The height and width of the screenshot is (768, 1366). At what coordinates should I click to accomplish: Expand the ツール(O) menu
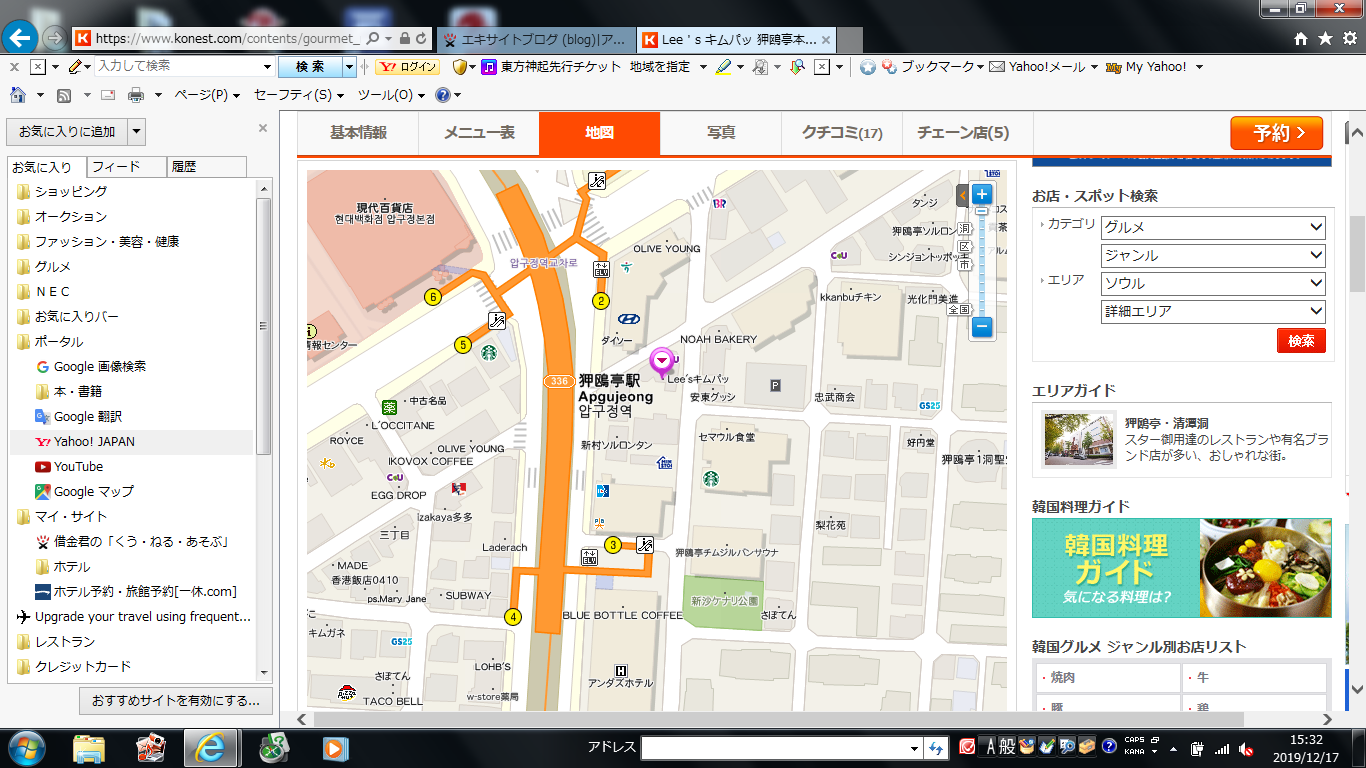pyautogui.click(x=391, y=95)
